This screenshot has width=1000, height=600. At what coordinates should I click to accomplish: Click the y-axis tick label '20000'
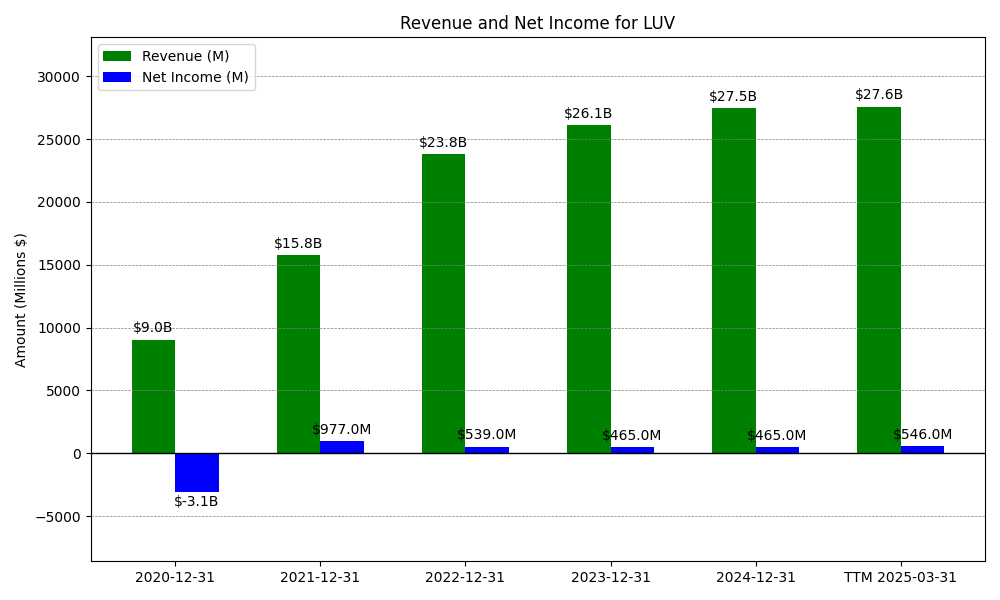[58, 203]
